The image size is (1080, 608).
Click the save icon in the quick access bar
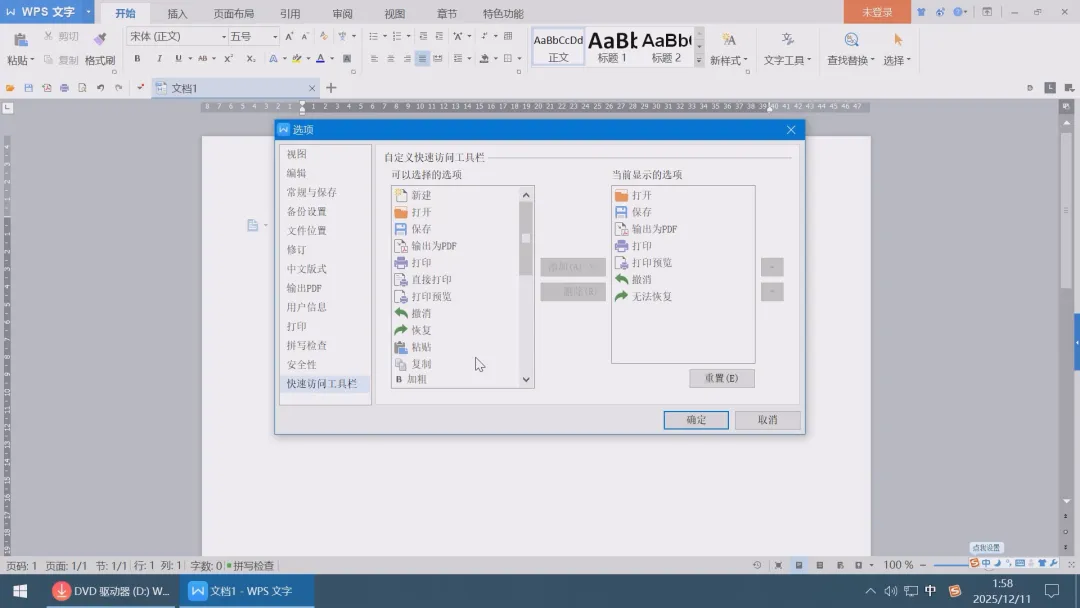[x=28, y=88]
